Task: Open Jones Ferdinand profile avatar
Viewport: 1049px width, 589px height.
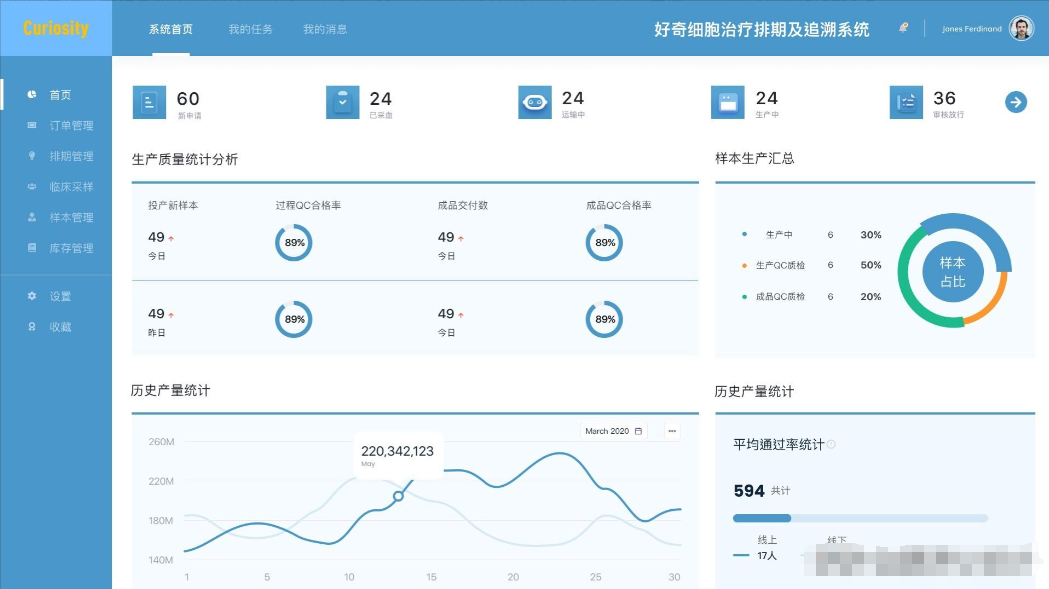Action: pos(1021,28)
